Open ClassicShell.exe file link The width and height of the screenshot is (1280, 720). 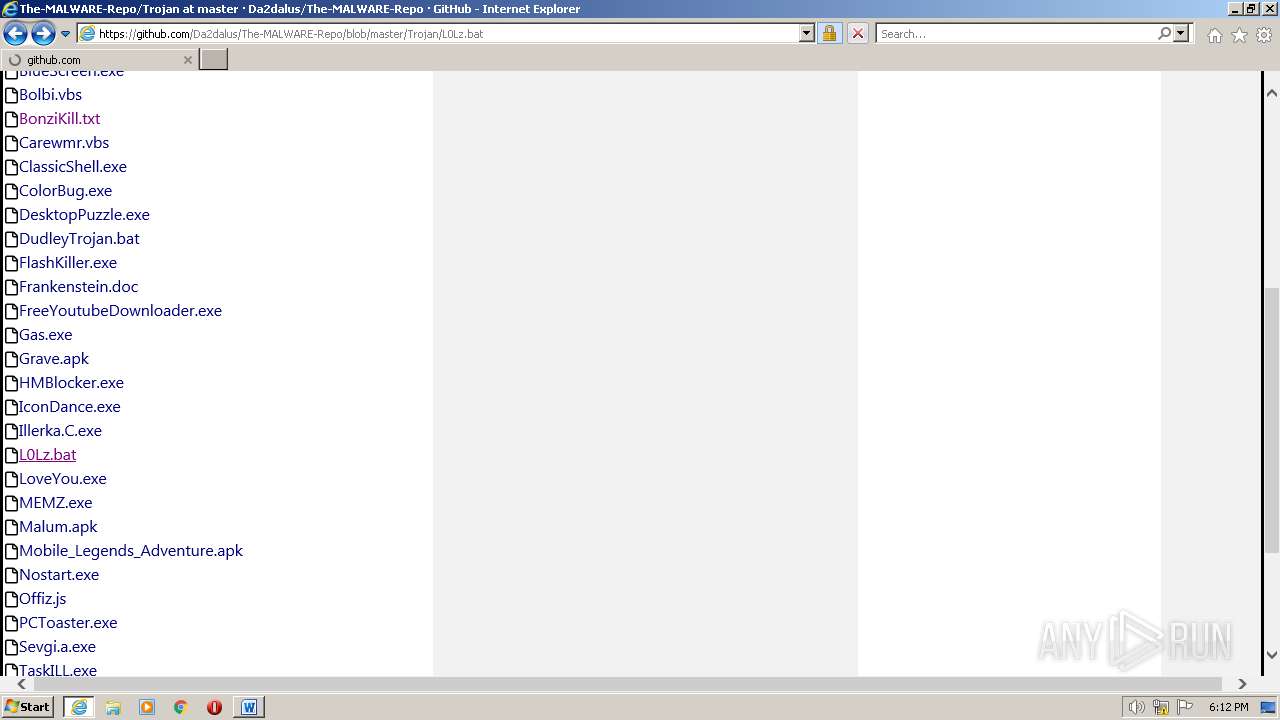[x=73, y=167]
